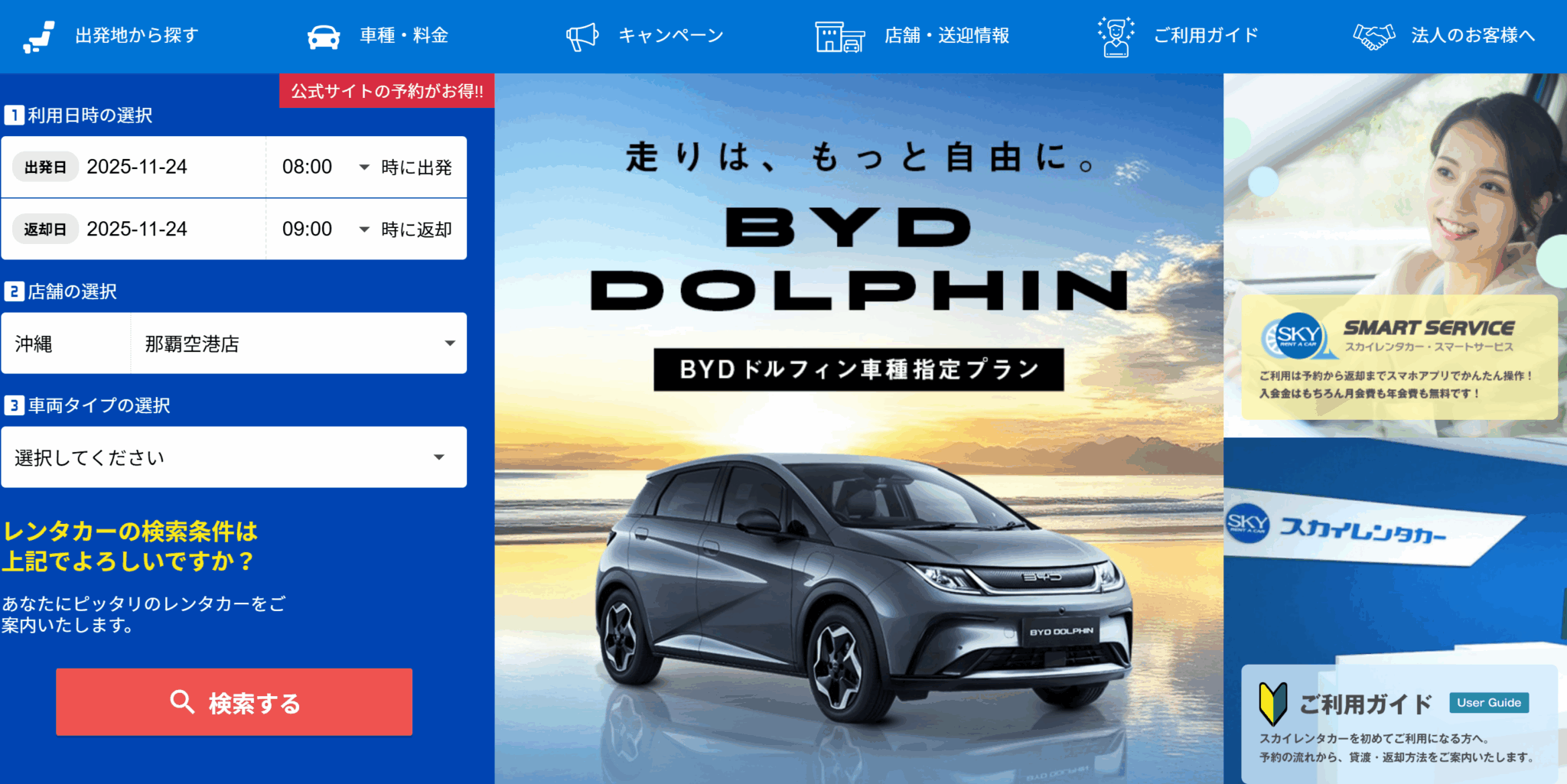Expand the 選択してください vehicle type dropdown
The height and width of the screenshot is (784, 1567).
click(233, 457)
